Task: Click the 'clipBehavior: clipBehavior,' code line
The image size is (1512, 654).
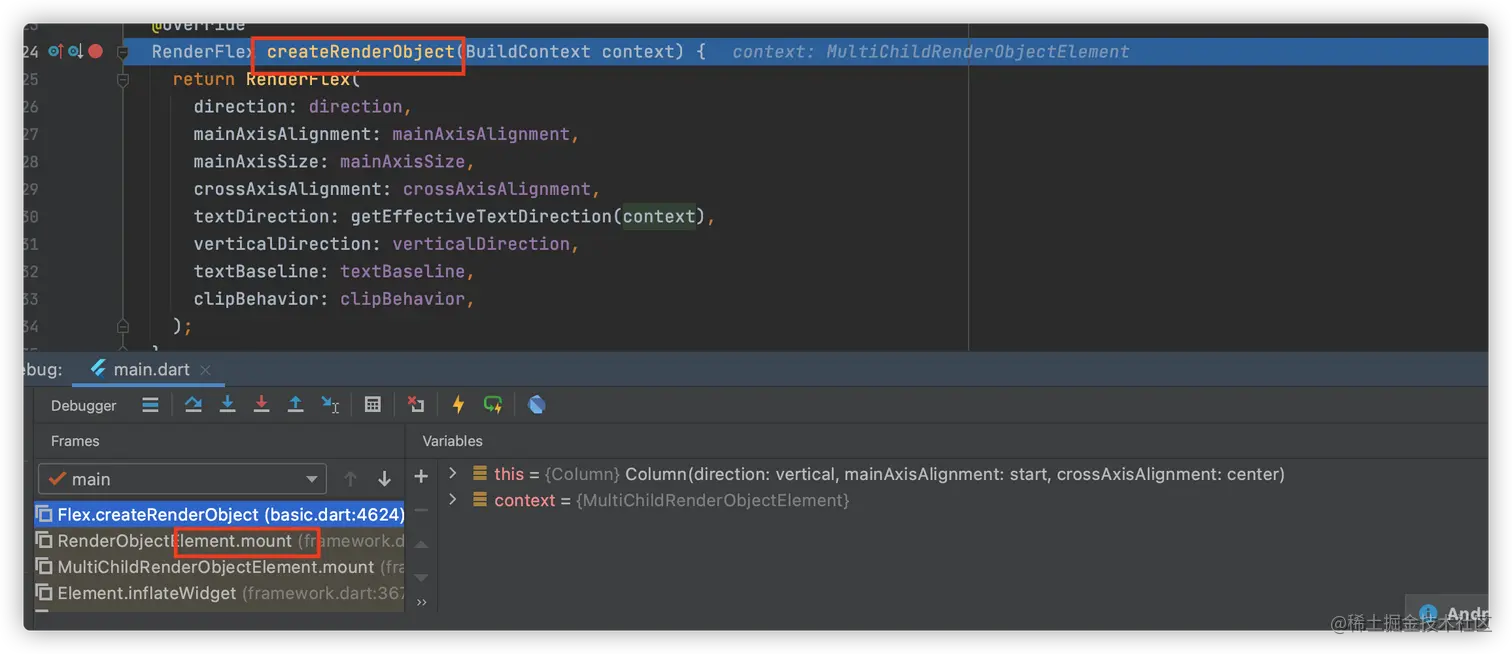Action: click(334, 299)
